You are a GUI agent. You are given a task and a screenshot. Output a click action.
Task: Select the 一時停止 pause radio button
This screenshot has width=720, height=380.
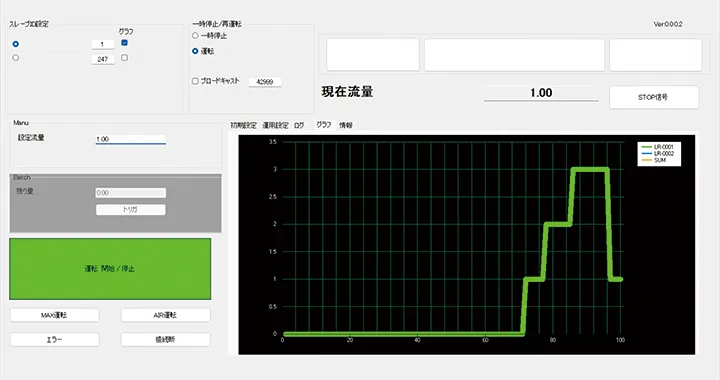pyautogui.click(x=195, y=35)
